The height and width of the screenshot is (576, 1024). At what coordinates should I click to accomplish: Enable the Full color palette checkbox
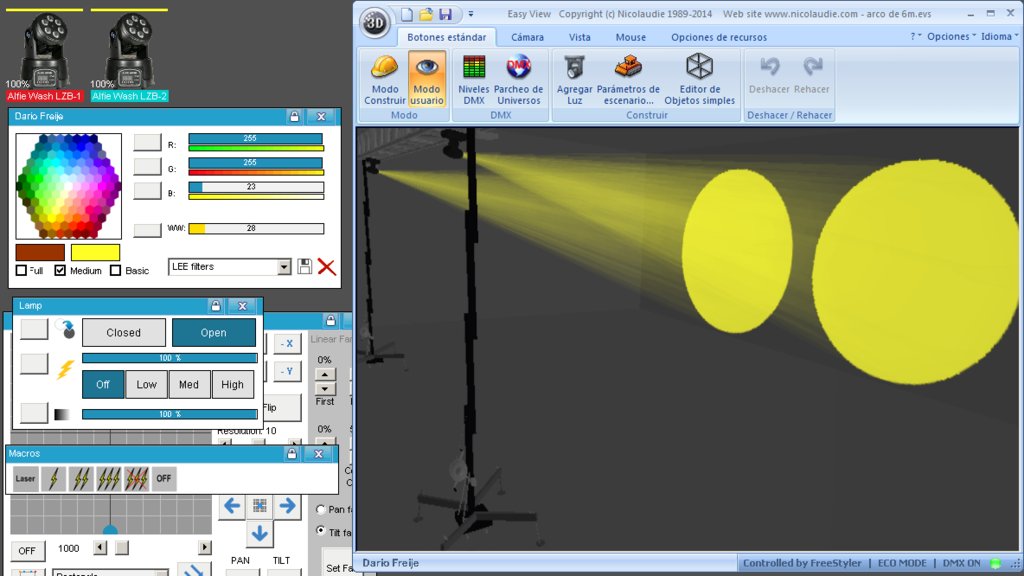[22, 270]
